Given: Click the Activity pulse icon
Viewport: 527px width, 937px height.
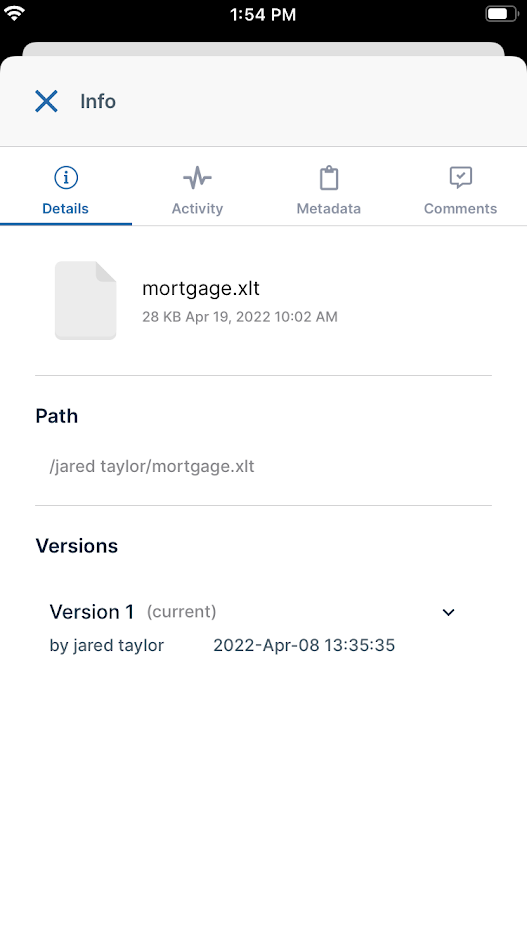Looking at the screenshot, I should (x=197, y=177).
